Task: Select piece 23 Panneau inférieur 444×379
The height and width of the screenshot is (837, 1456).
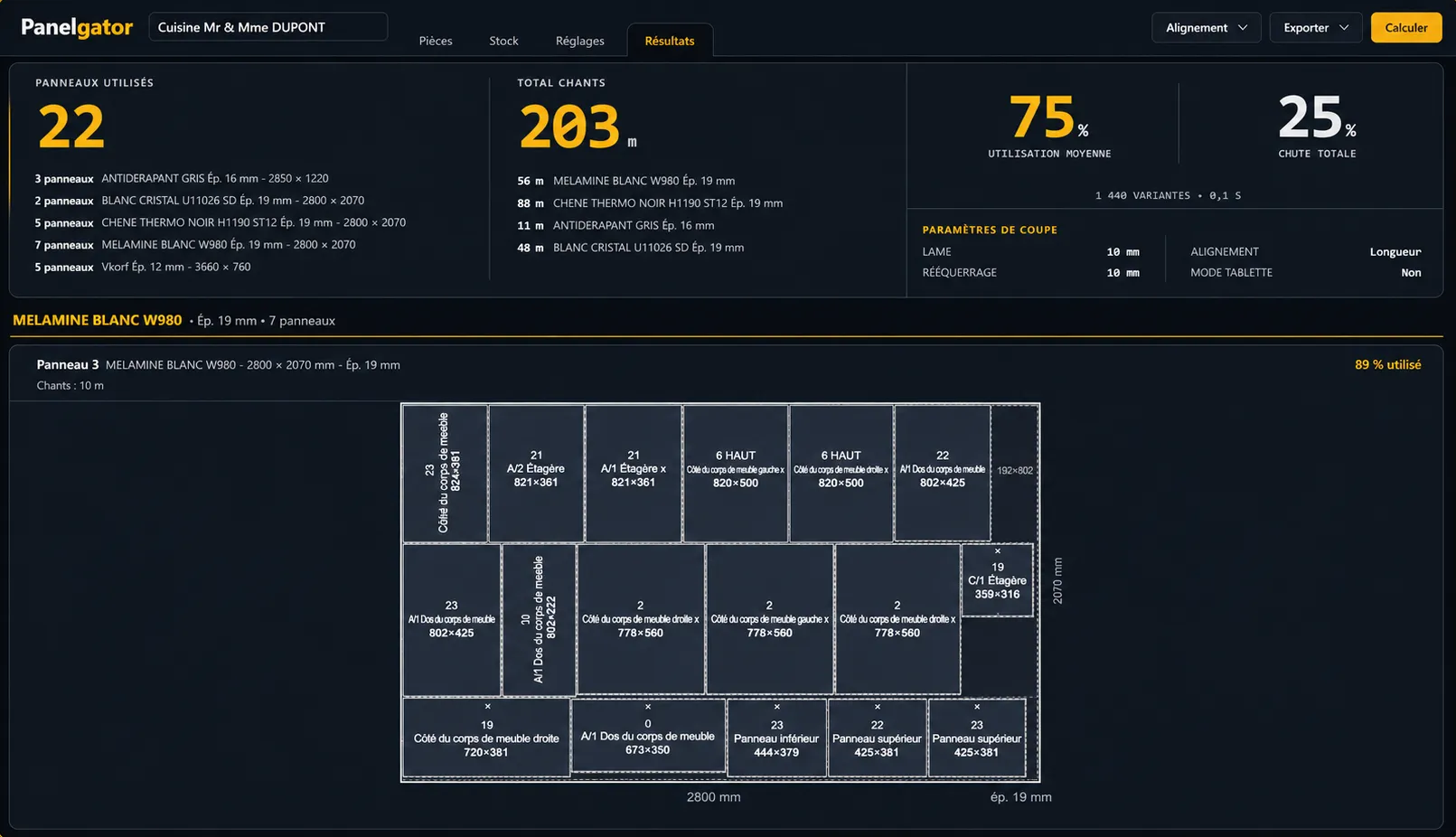Action: [776, 738]
